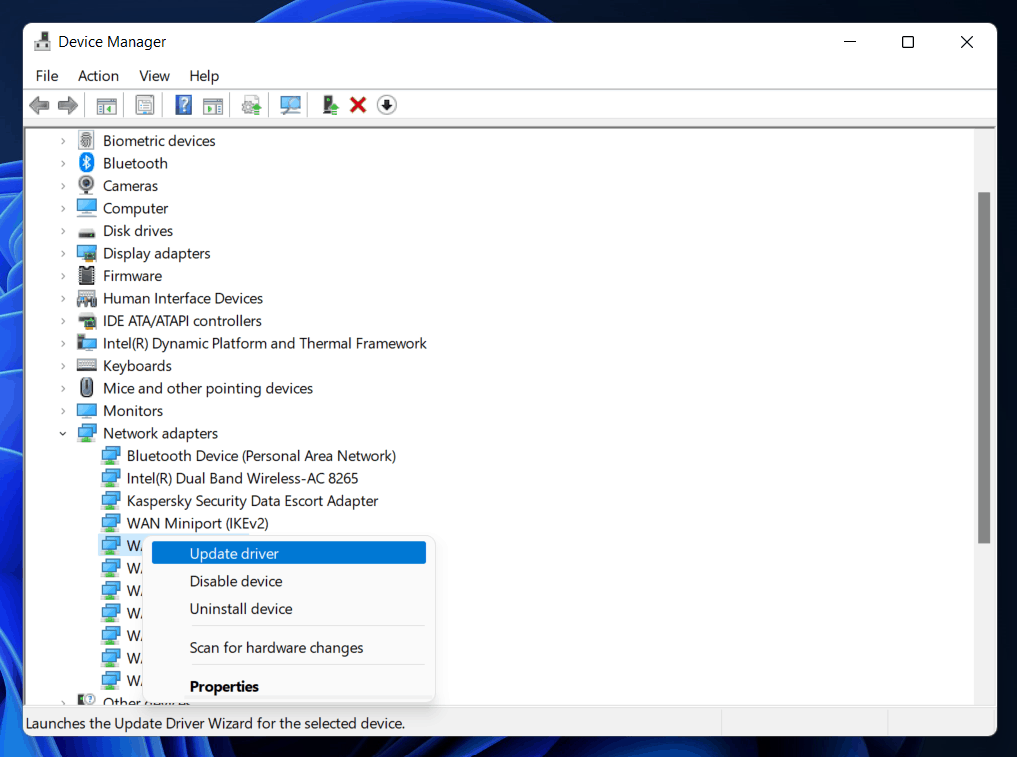Image resolution: width=1017 pixels, height=757 pixels.
Task: Choose Update driver from context menu
Action: pos(234,554)
